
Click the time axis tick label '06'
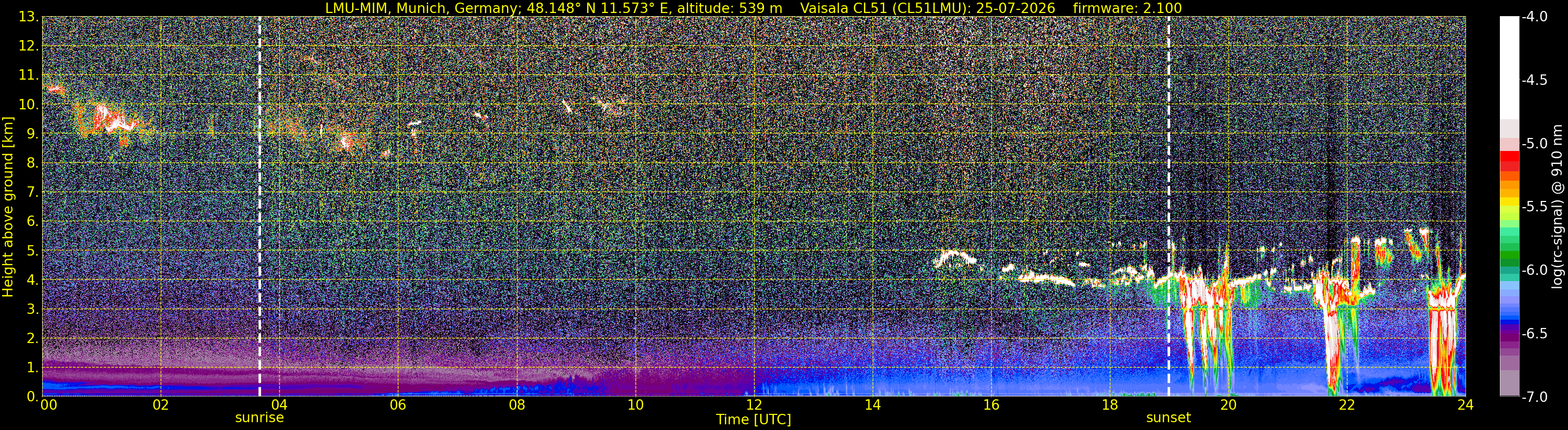[x=397, y=405]
